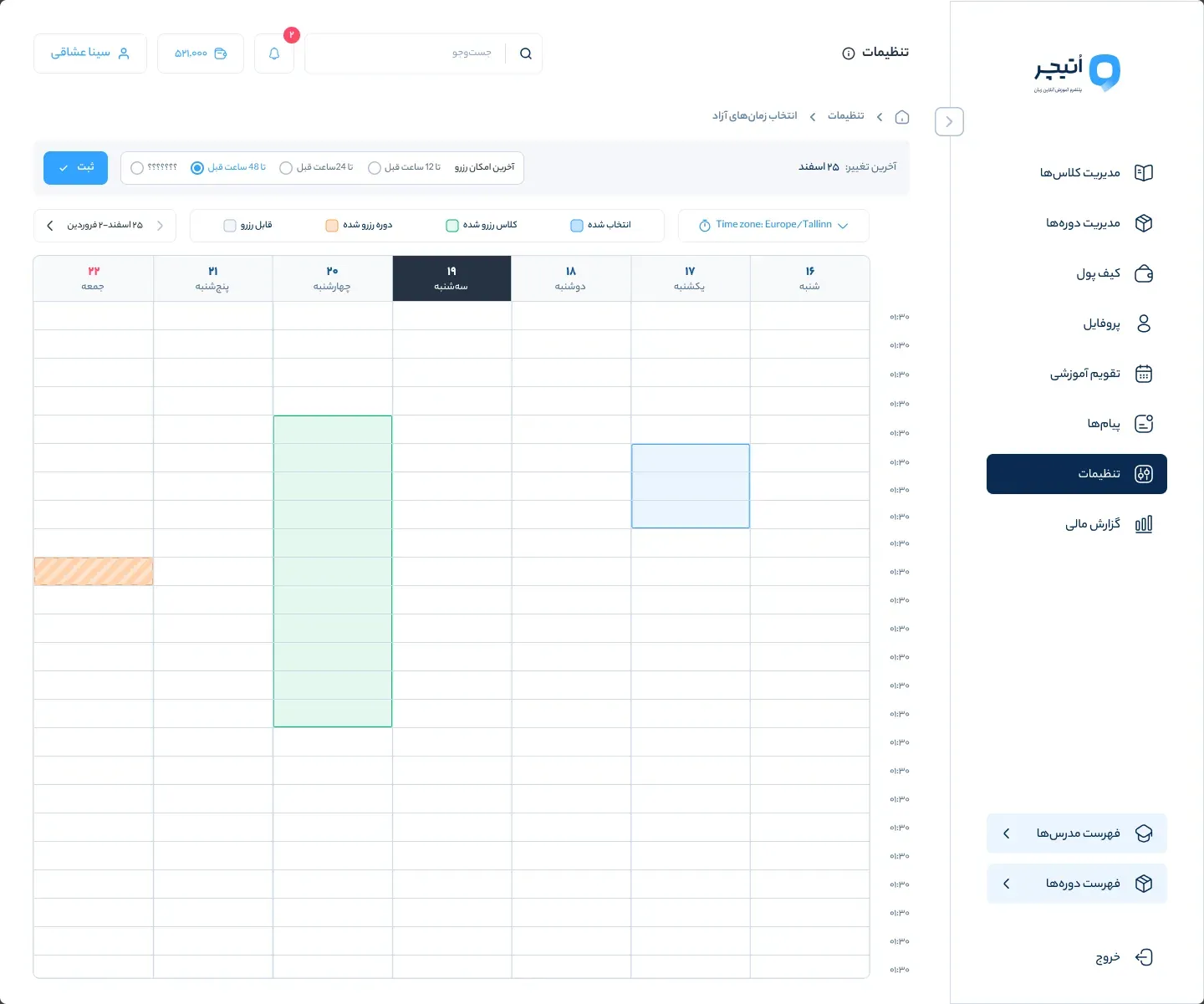Toggle کلاس رزرو شده legend checkbox
Image resolution: width=1204 pixels, height=1004 pixels.
pyautogui.click(x=452, y=226)
